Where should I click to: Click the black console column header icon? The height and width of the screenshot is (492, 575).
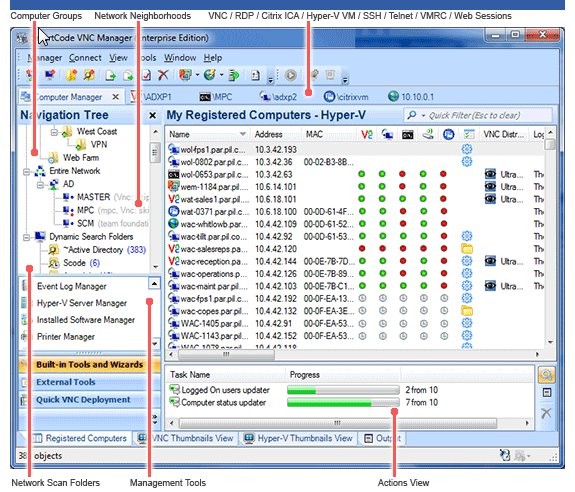407,135
